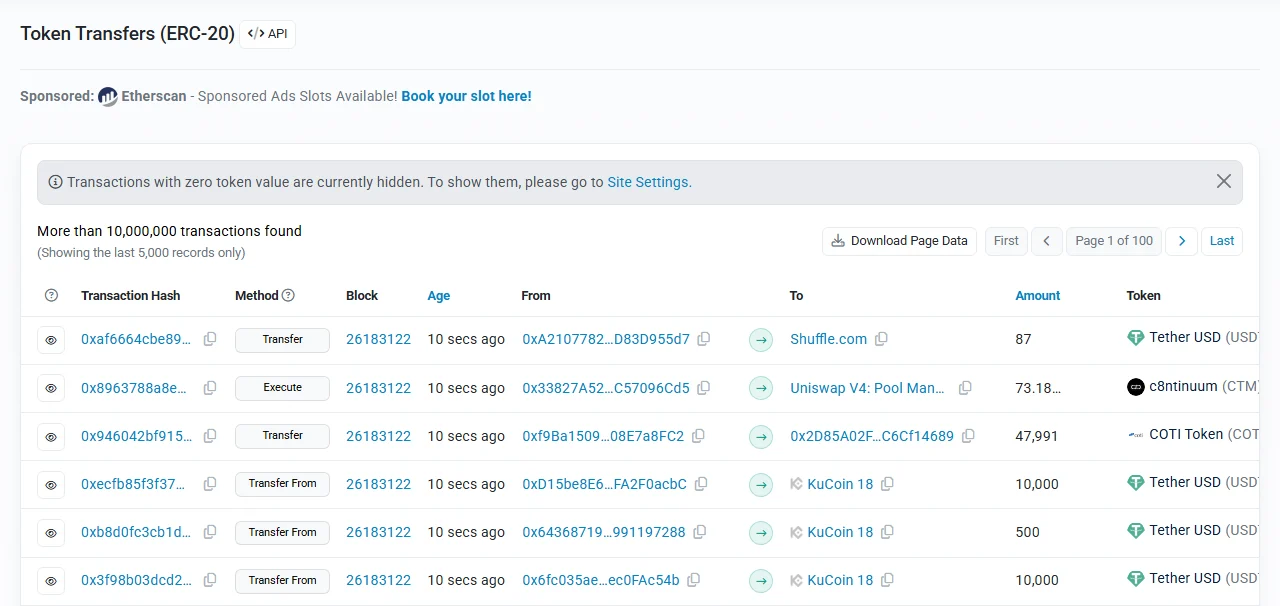Image resolution: width=1280 pixels, height=606 pixels.
Task: Go to the next page of results
Action: [x=1182, y=241]
